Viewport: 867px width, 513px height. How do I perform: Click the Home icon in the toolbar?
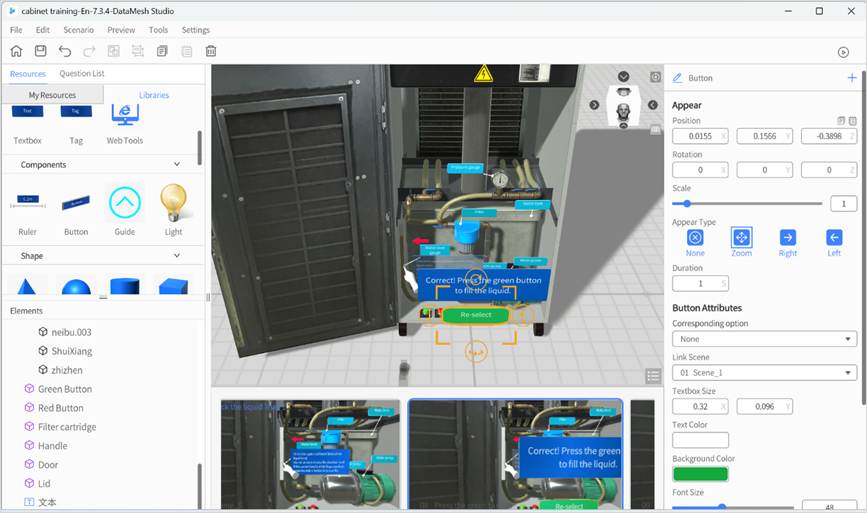pyautogui.click(x=16, y=51)
